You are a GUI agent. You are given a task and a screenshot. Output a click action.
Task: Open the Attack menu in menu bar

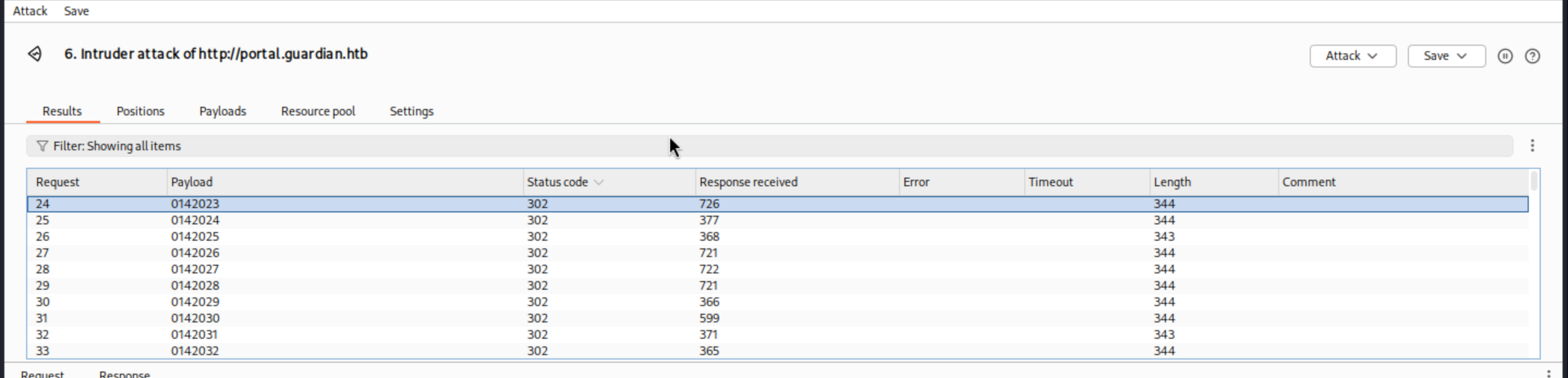tap(30, 11)
